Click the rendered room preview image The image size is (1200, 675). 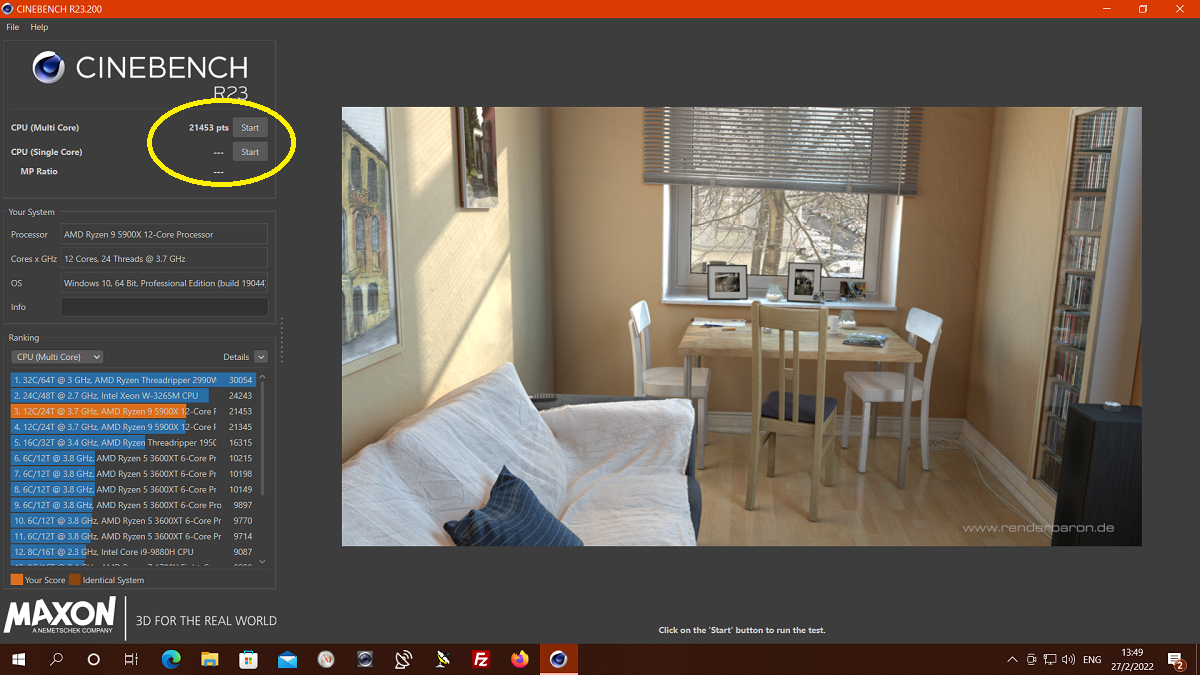741,326
